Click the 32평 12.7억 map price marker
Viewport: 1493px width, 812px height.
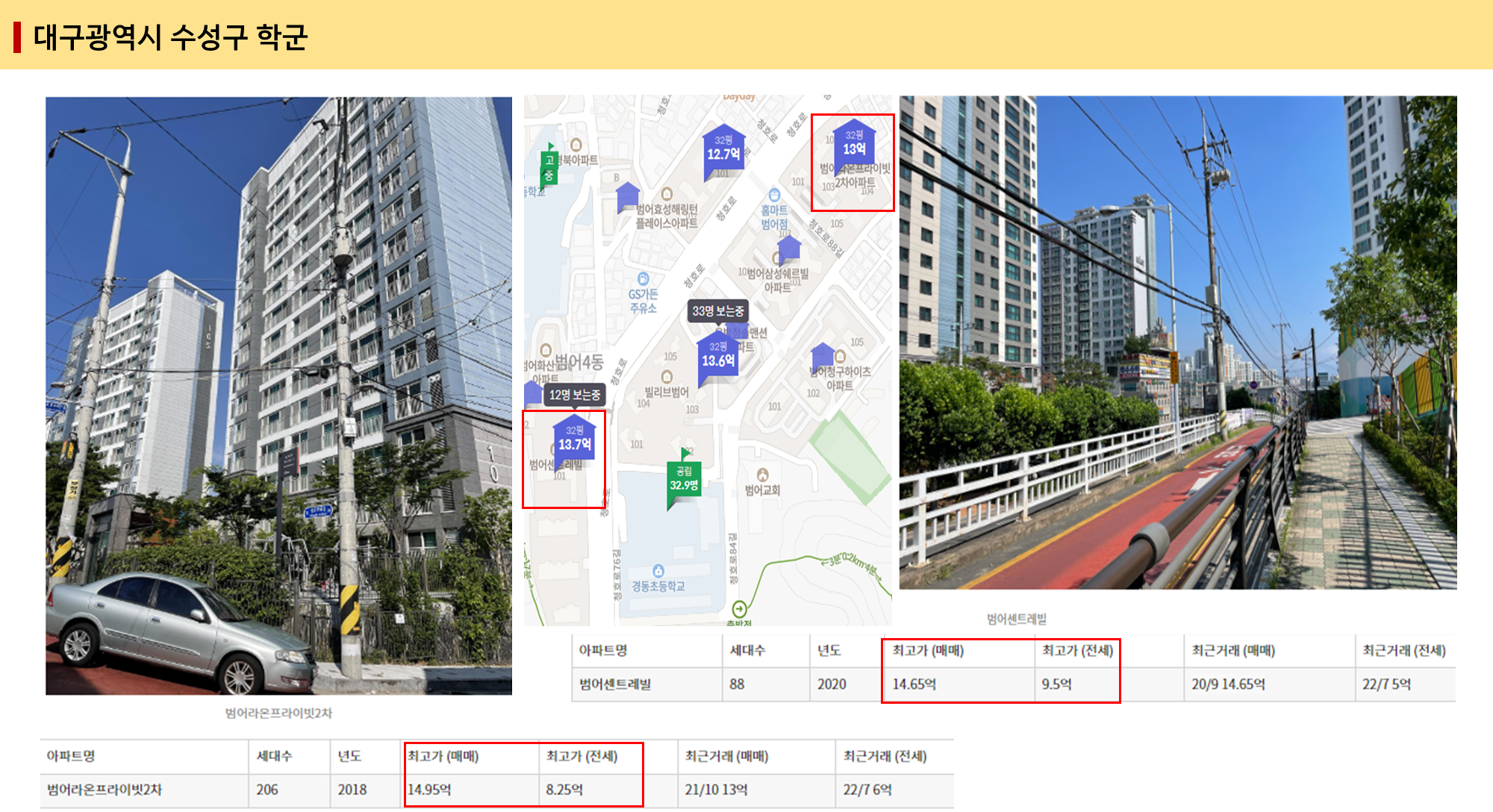[723, 152]
